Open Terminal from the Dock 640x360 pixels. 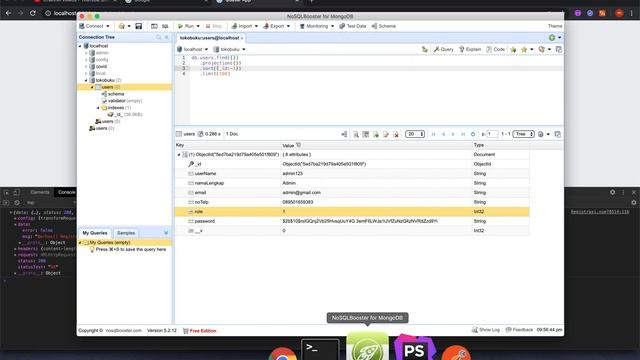[320, 349]
